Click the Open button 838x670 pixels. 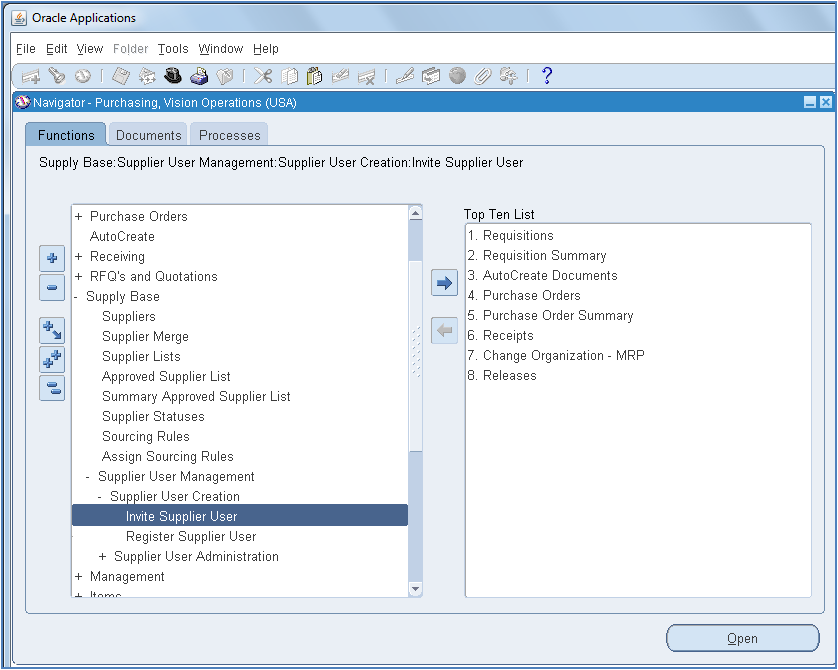click(x=742, y=638)
